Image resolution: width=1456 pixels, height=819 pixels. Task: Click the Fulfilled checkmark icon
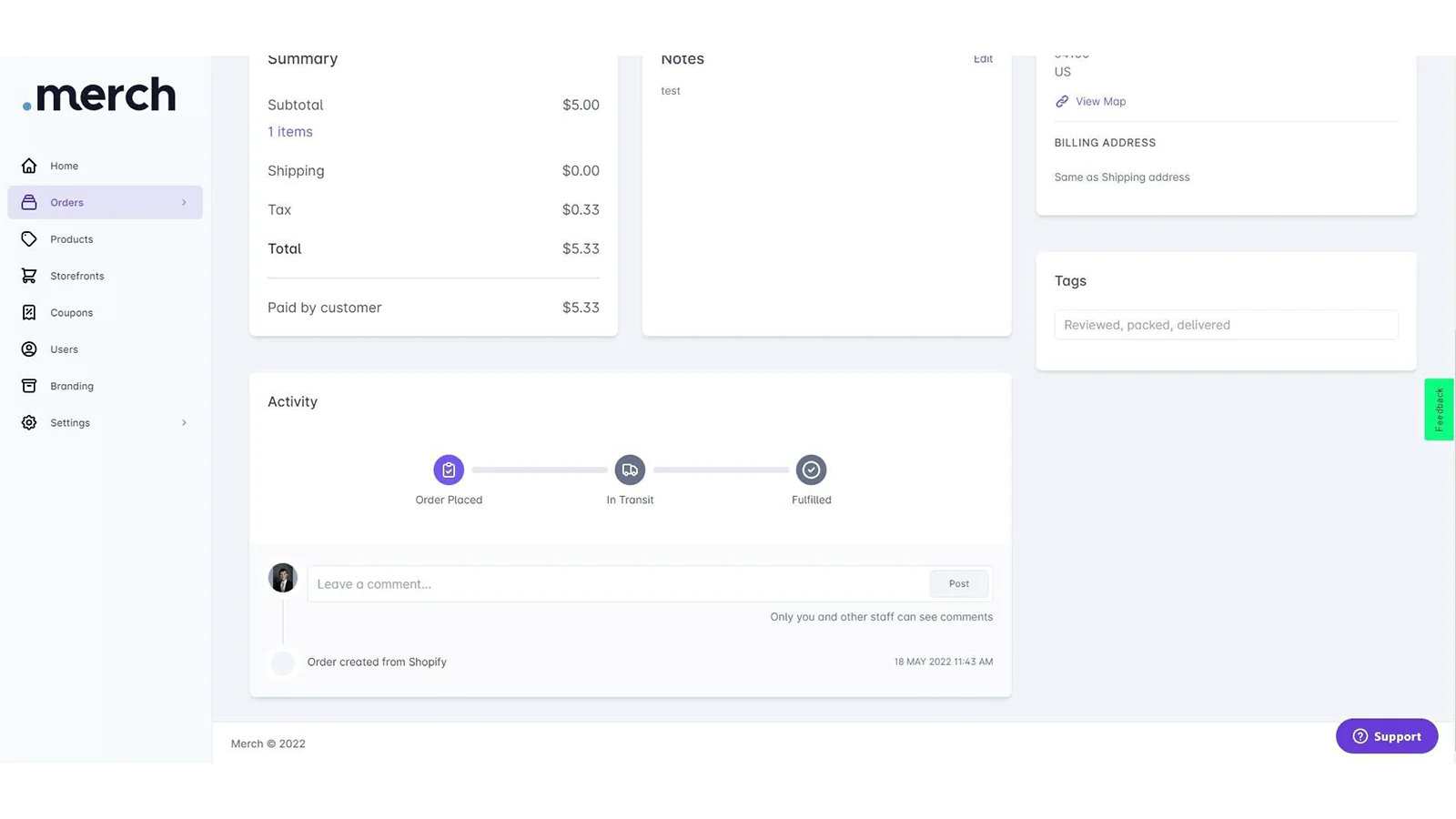point(811,470)
